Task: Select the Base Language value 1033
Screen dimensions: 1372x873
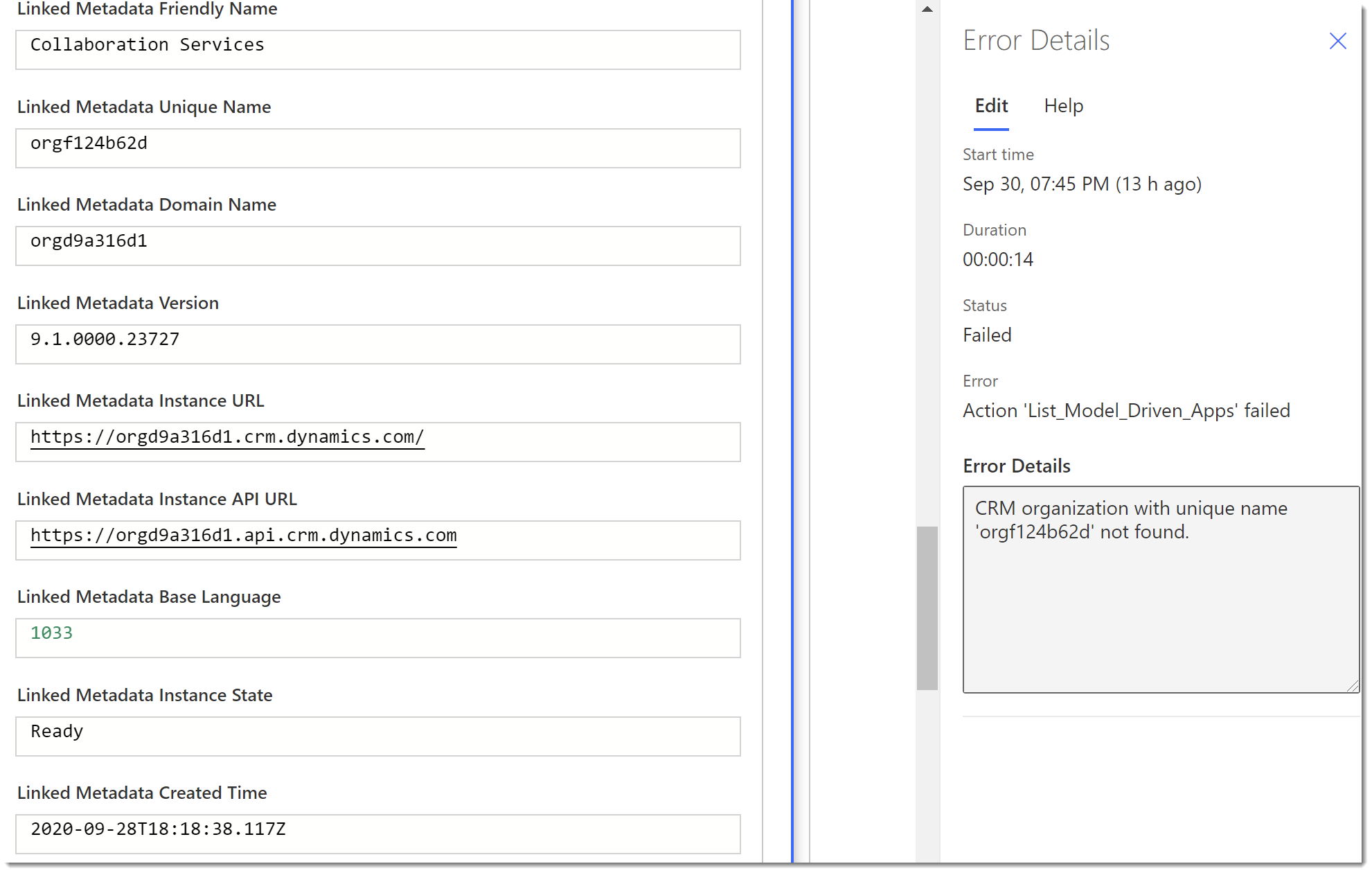Action: click(377, 637)
